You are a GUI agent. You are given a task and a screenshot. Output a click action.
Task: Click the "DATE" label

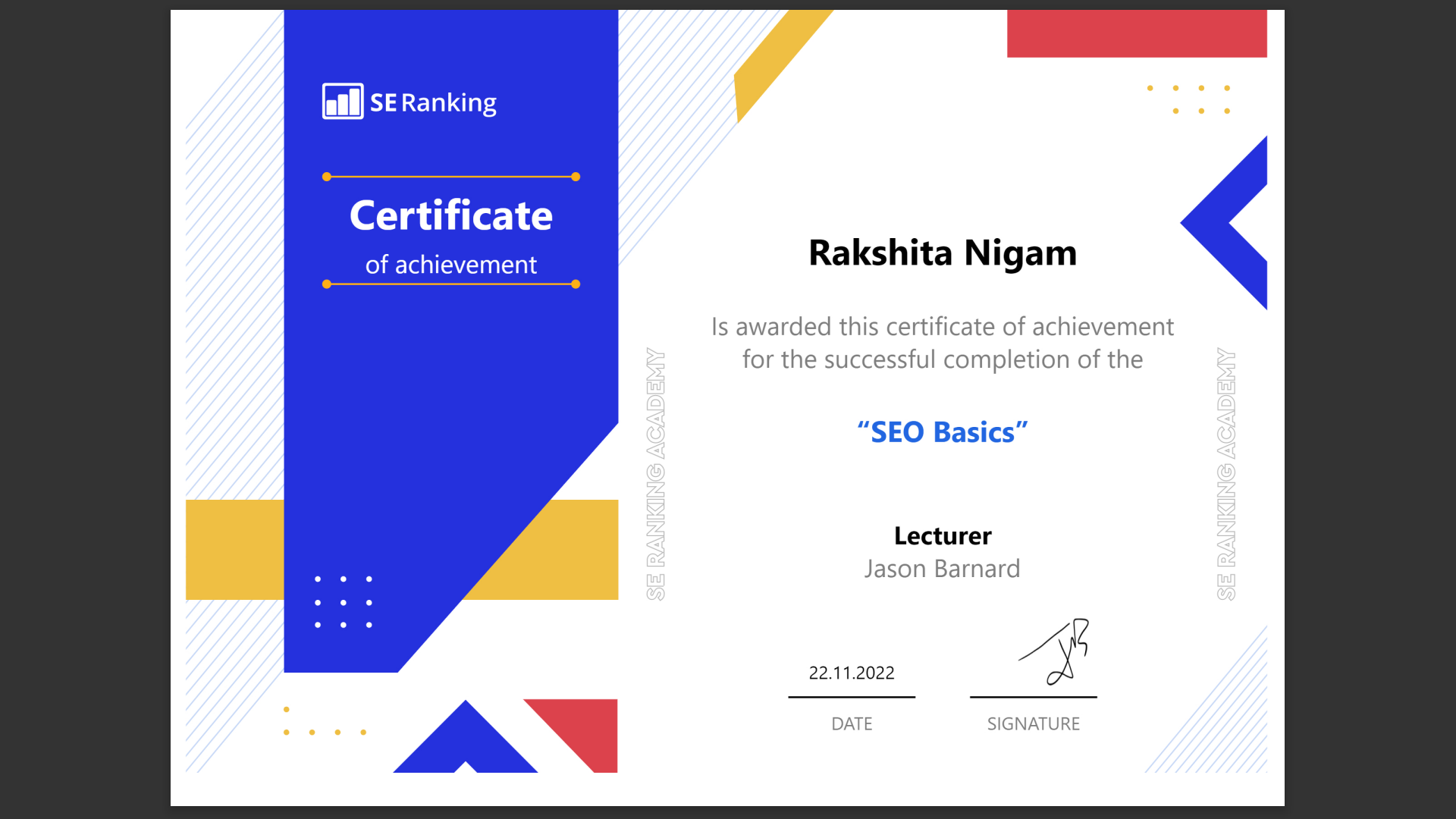point(852,724)
